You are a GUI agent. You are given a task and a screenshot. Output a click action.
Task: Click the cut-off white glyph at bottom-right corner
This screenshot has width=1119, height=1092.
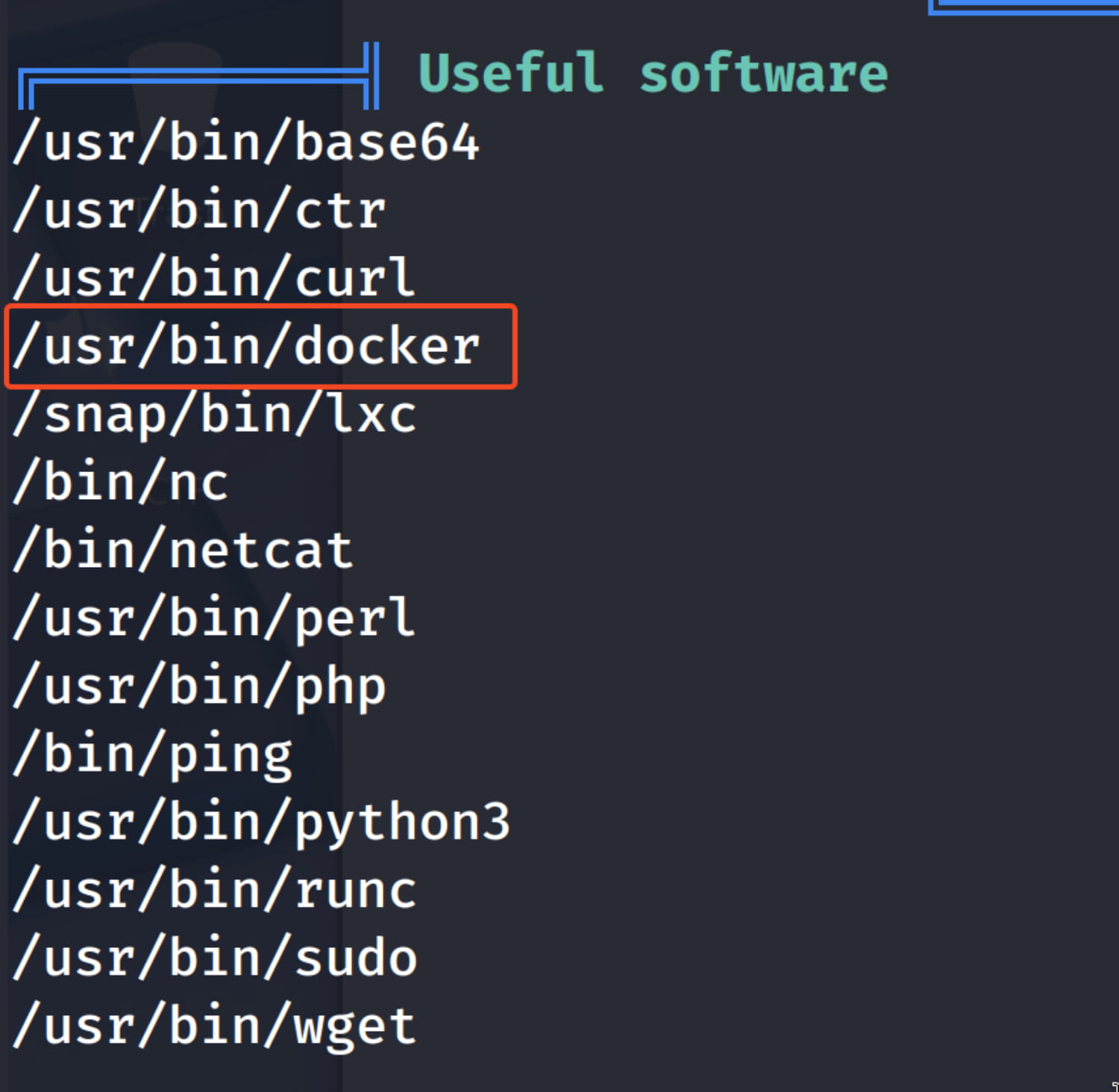click(1115, 1086)
